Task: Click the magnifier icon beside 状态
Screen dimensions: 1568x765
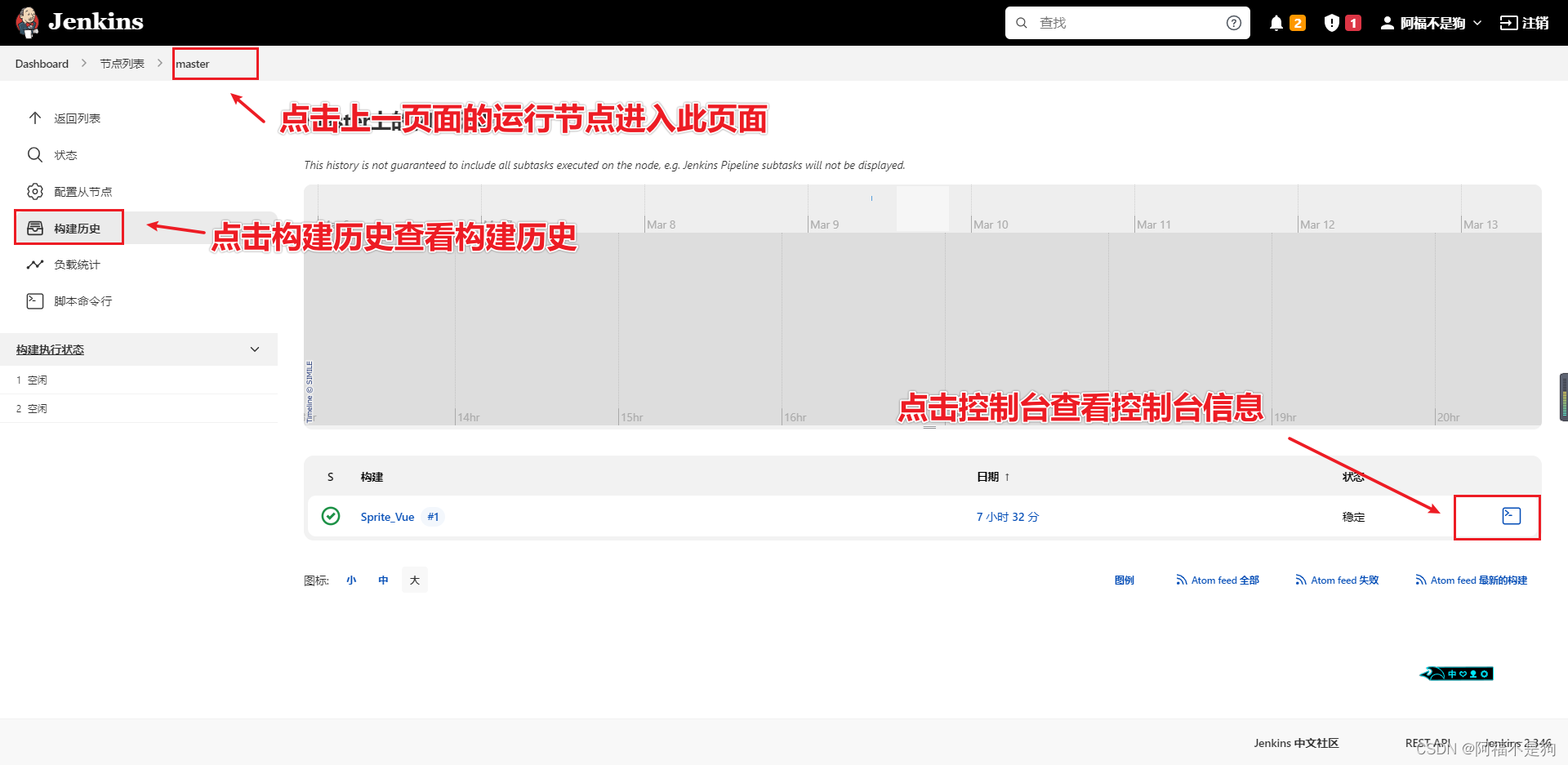Action: [35, 154]
